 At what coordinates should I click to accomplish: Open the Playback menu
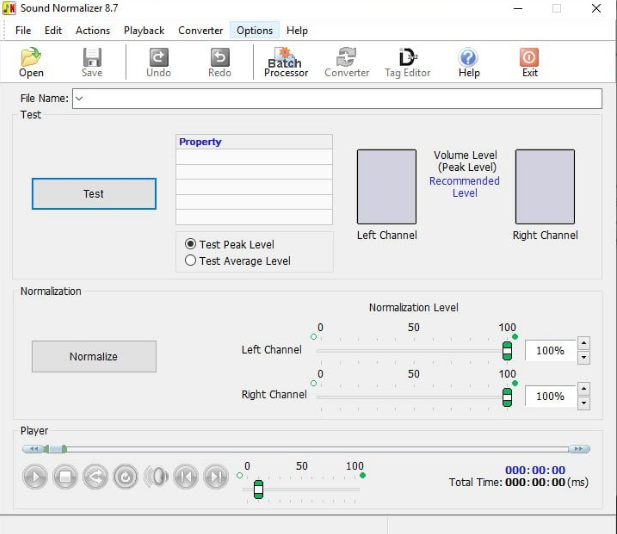tap(144, 30)
